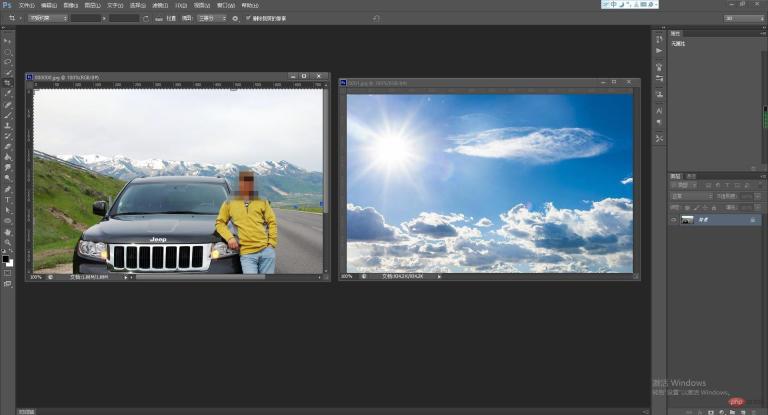Click the lock icon on Background layer
Viewport: 768px width, 415px height.
(752, 219)
